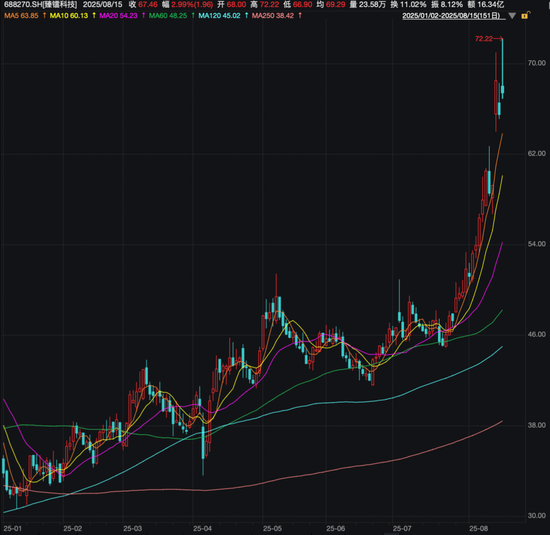This screenshot has width=550, height=535.
Task: Click the MA120 cyan up-arrow indicator
Action: [x=246, y=15]
